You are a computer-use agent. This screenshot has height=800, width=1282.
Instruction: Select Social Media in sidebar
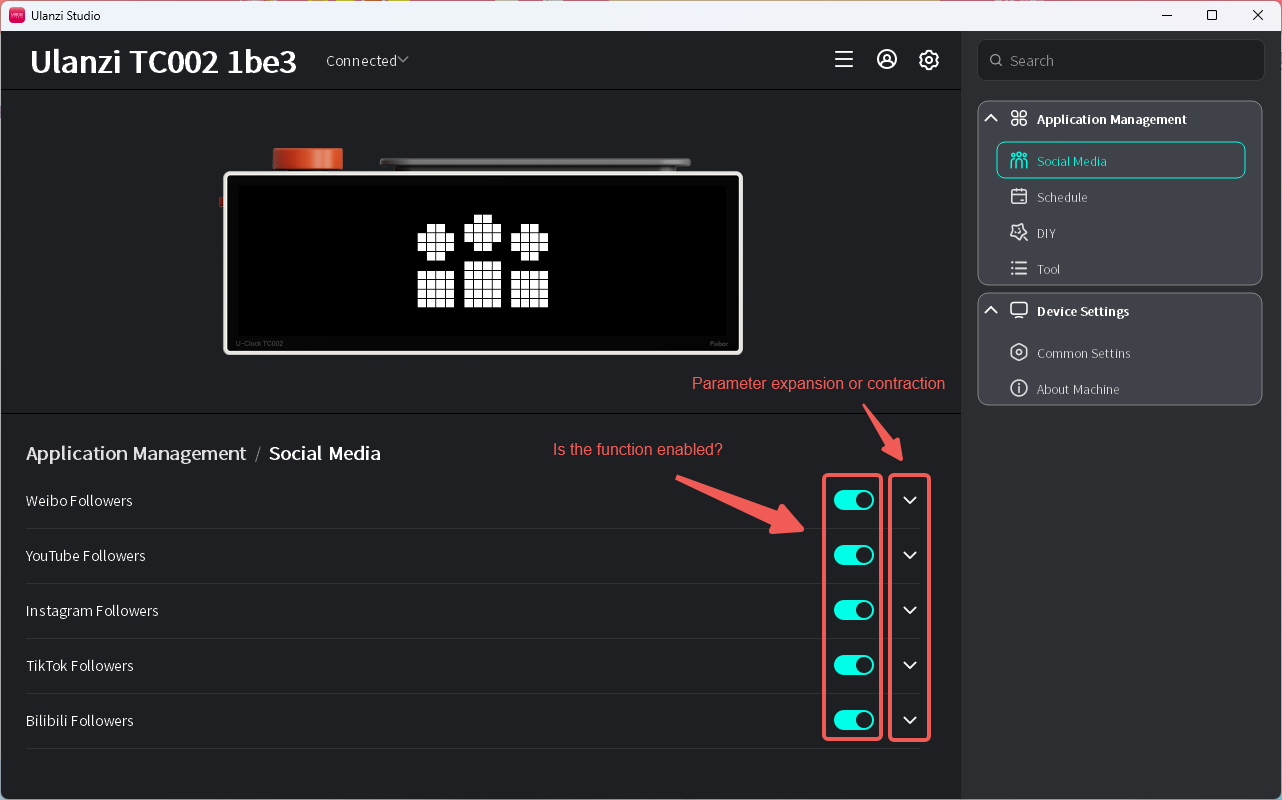[x=1121, y=161]
